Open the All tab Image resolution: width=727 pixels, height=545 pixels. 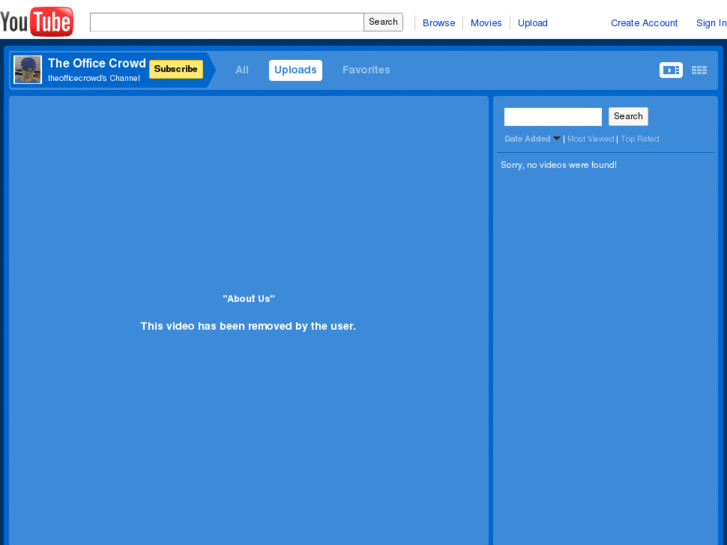[x=242, y=70]
